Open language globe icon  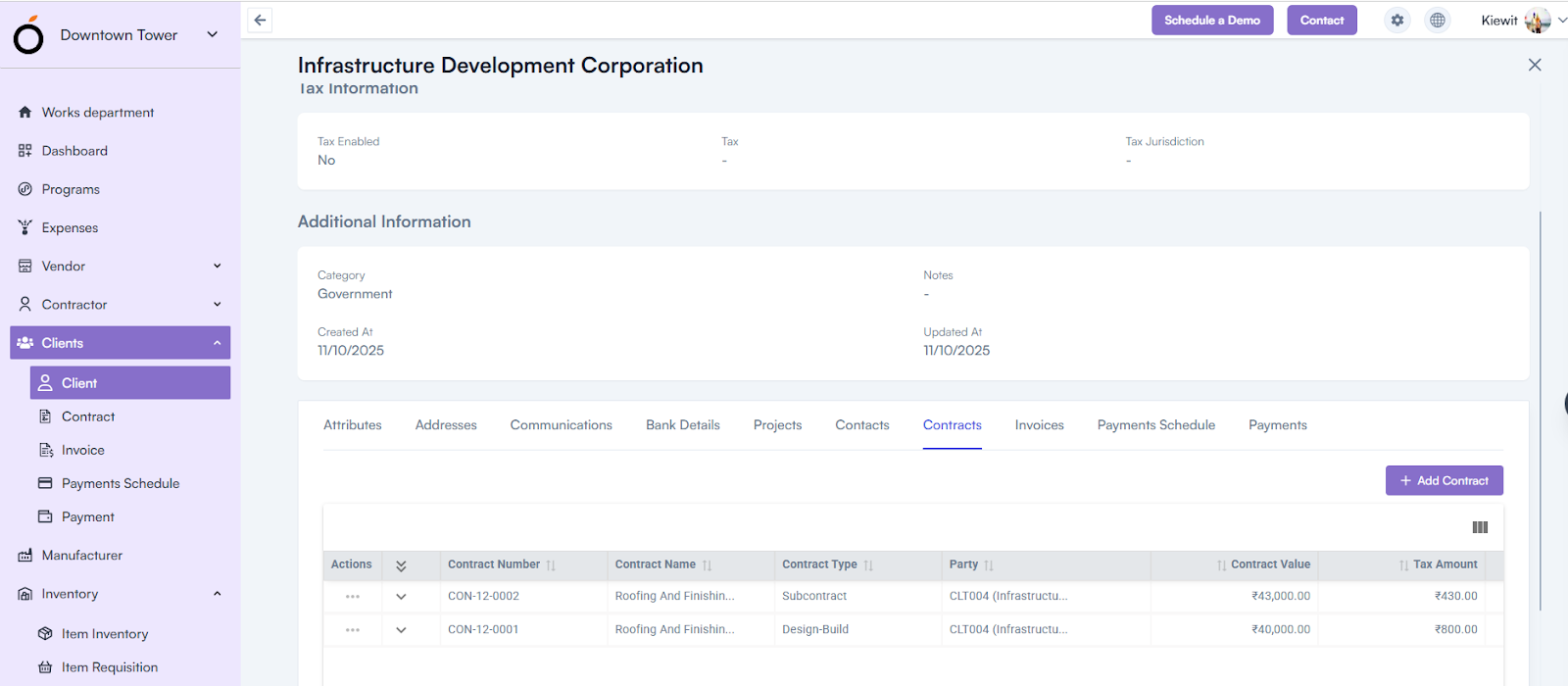click(x=1438, y=20)
